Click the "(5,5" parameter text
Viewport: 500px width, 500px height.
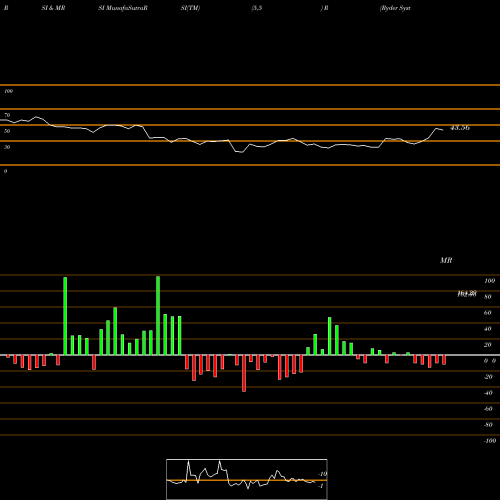257,8
